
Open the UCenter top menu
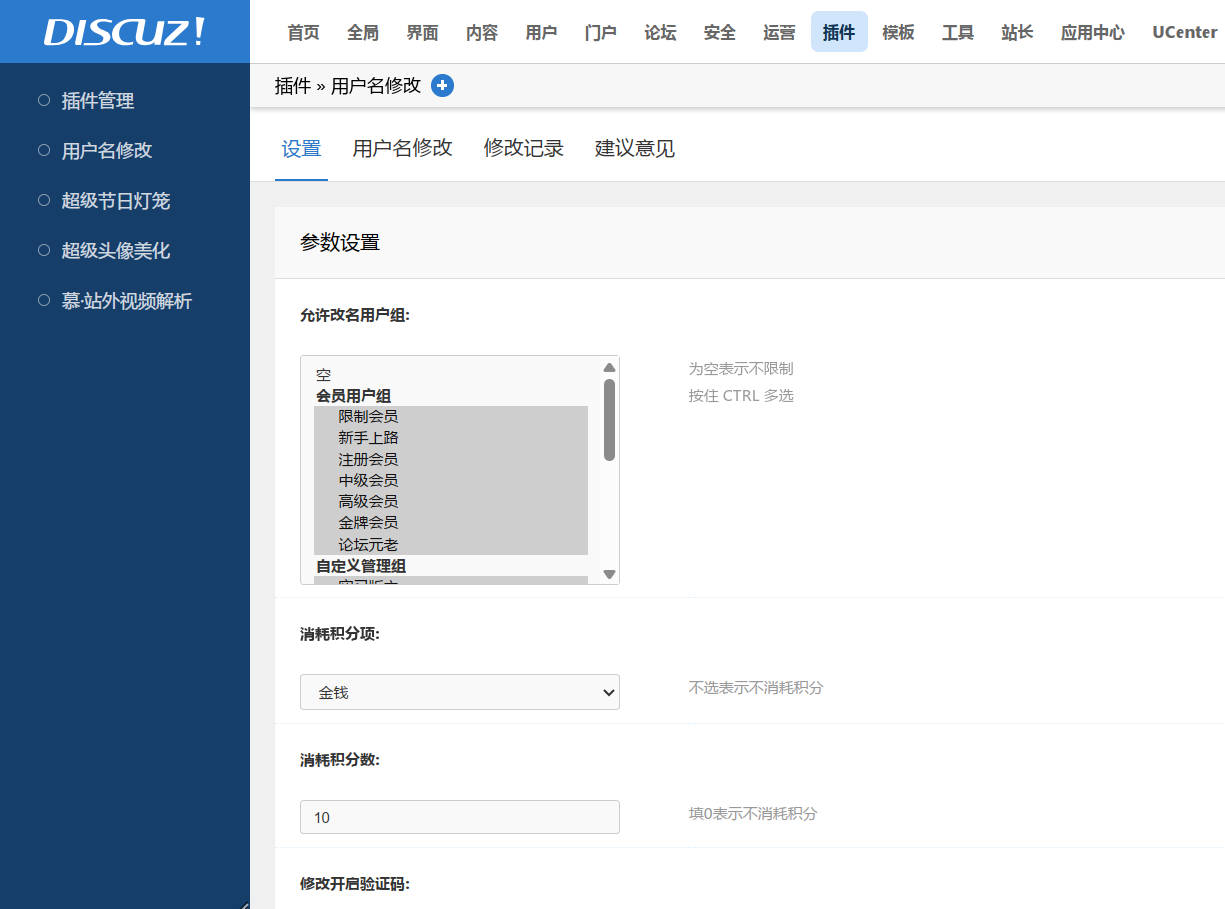coord(1184,32)
